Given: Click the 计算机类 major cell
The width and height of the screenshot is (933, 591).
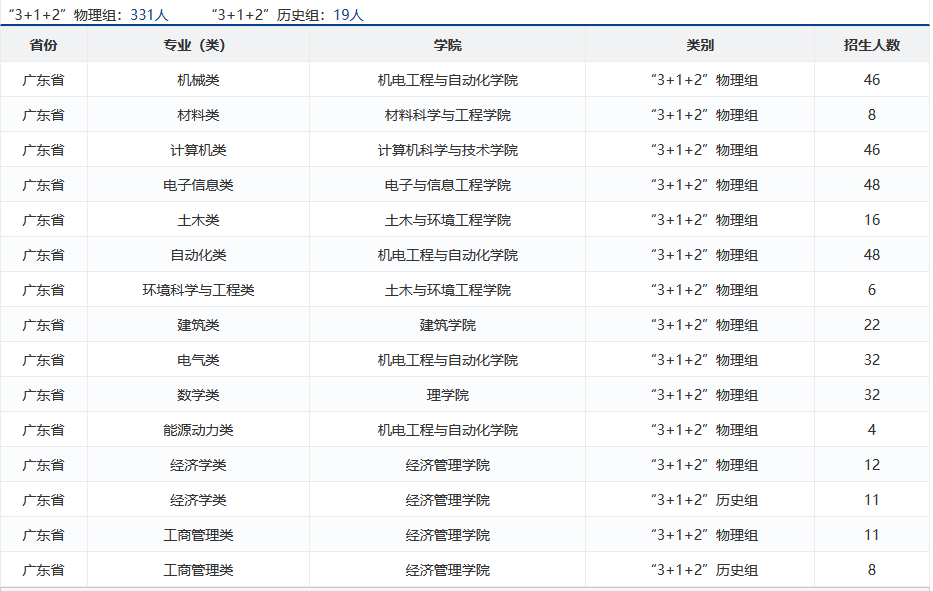Looking at the screenshot, I should click(x=198, y=150).
